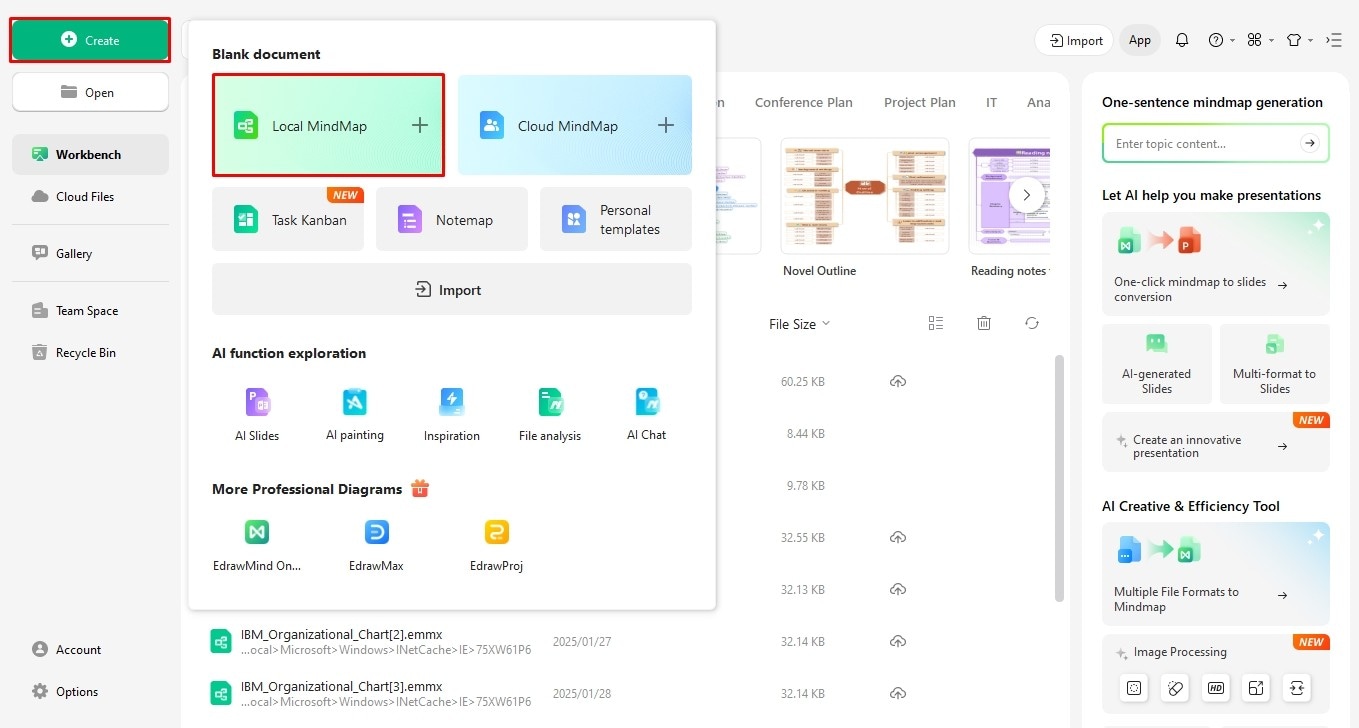Open Personal templates

(615, 219)
